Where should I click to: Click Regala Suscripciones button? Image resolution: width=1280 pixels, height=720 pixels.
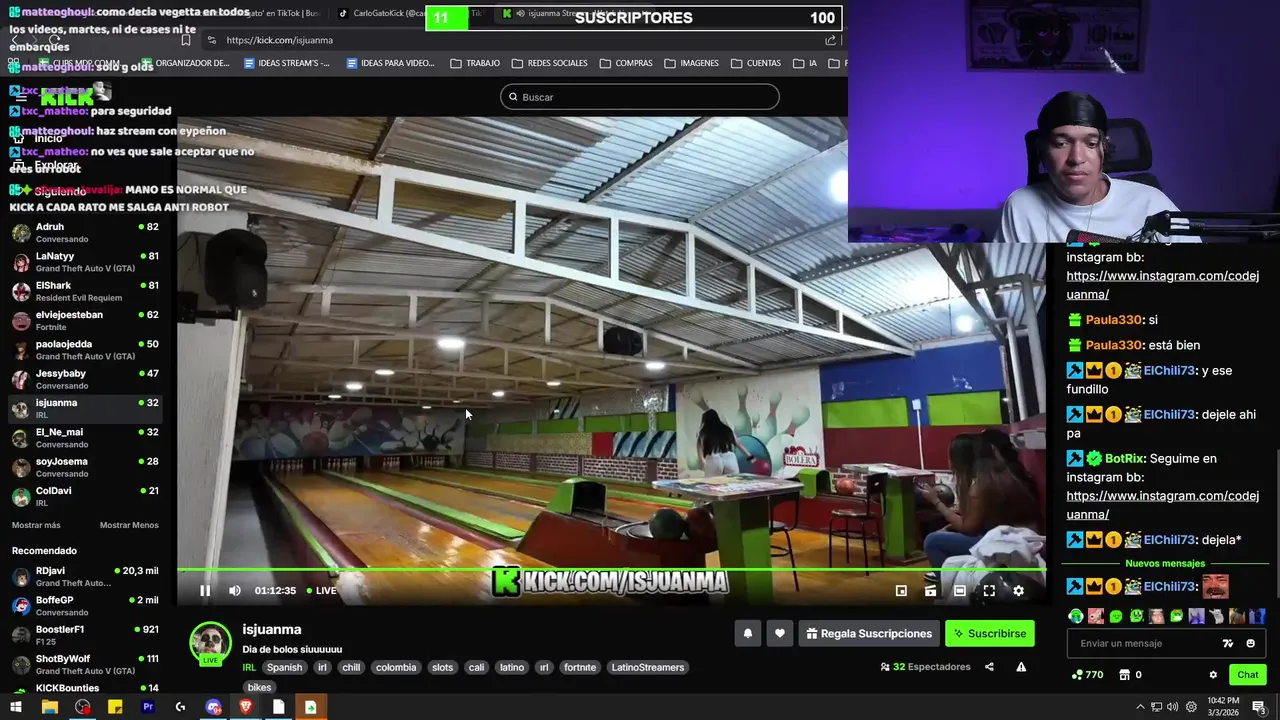[869, 633]
